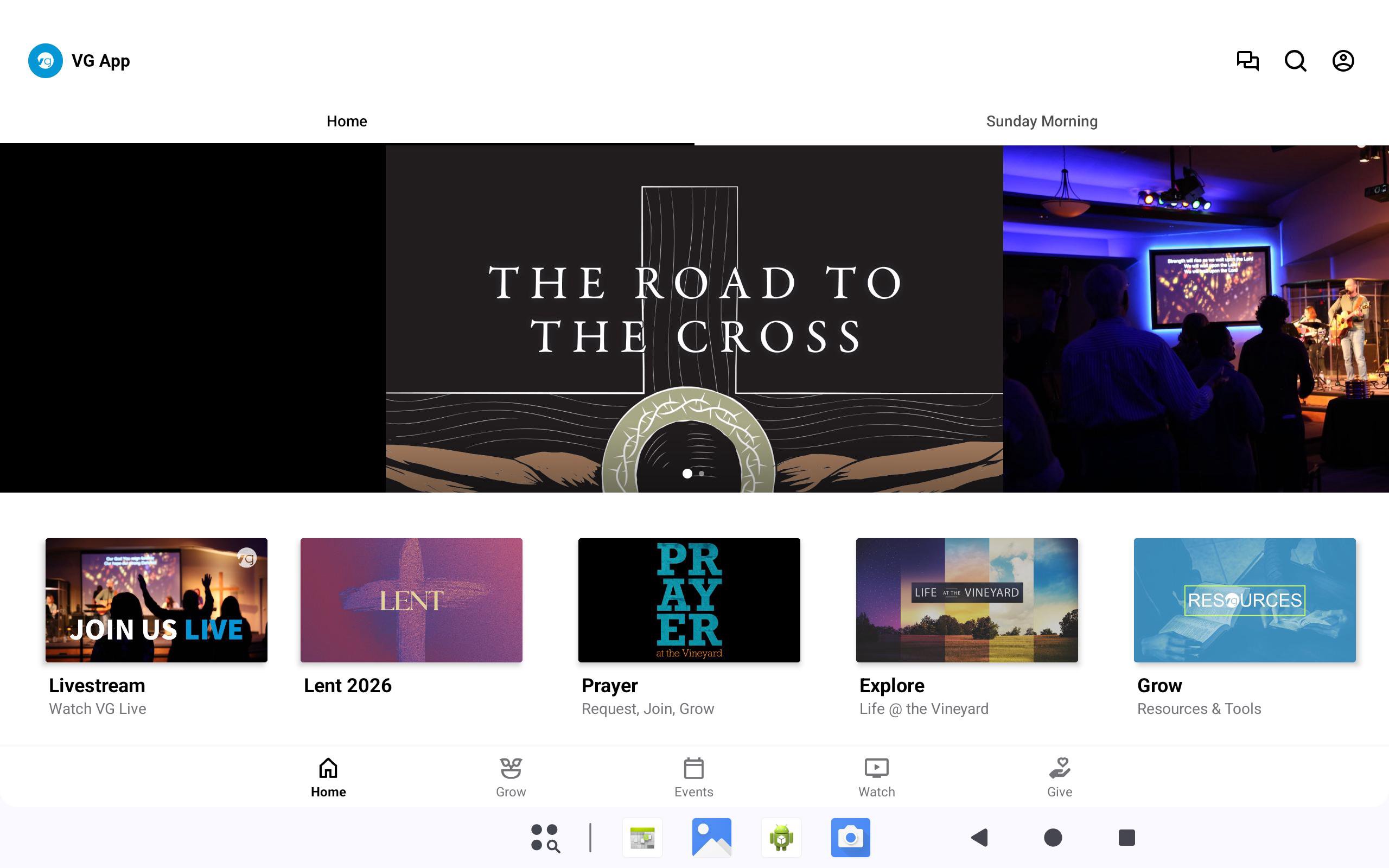Screen dimensions: 1389x868
Task: Launch the camera app from taskbar
Action: point(850,838)
